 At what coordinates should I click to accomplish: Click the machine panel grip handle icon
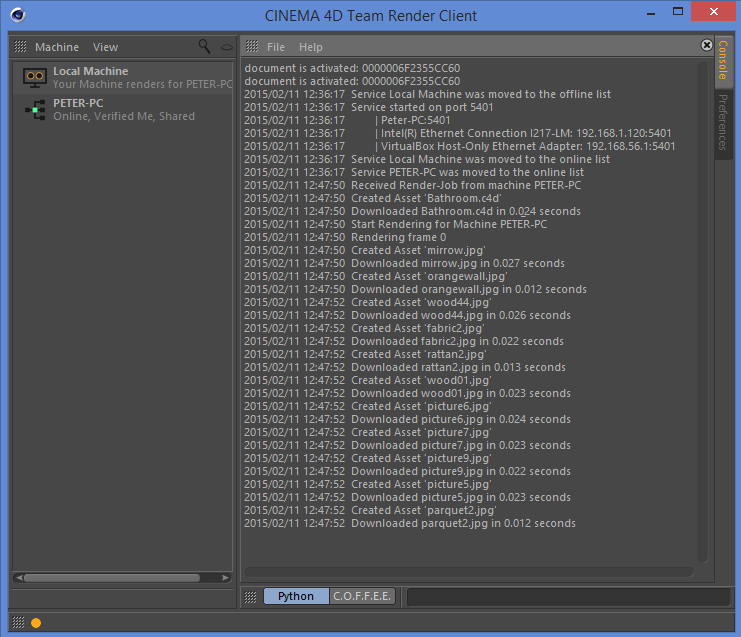20,46
